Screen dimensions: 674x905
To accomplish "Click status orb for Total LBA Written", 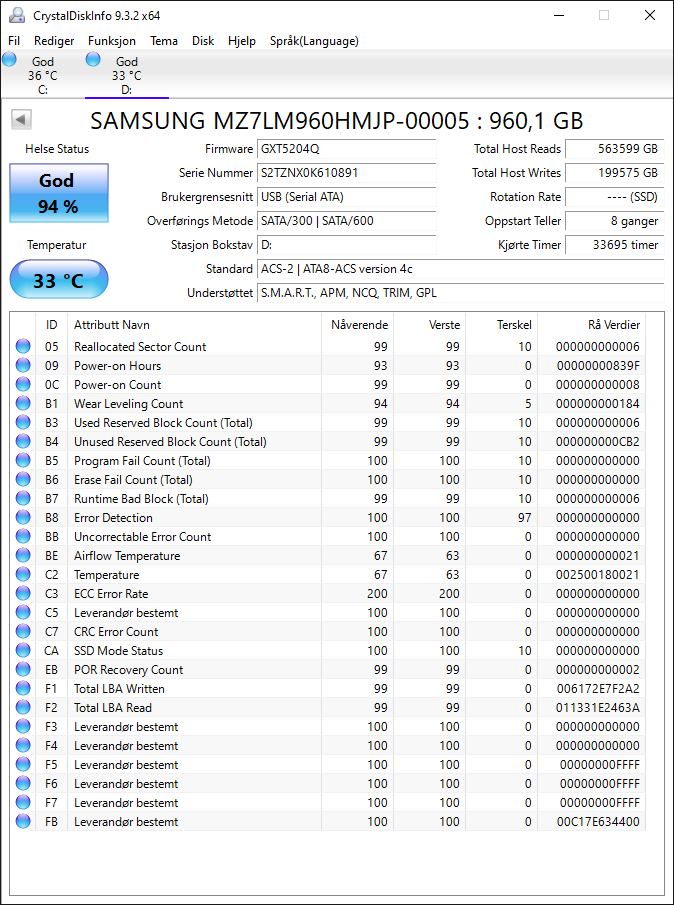I will [23, 689].
